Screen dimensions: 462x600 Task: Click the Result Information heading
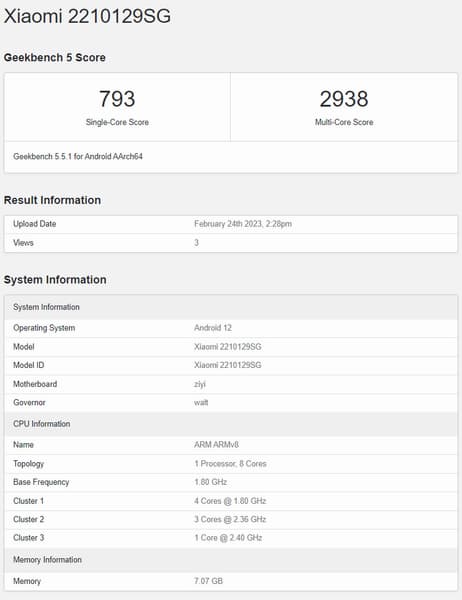(52, 200)
